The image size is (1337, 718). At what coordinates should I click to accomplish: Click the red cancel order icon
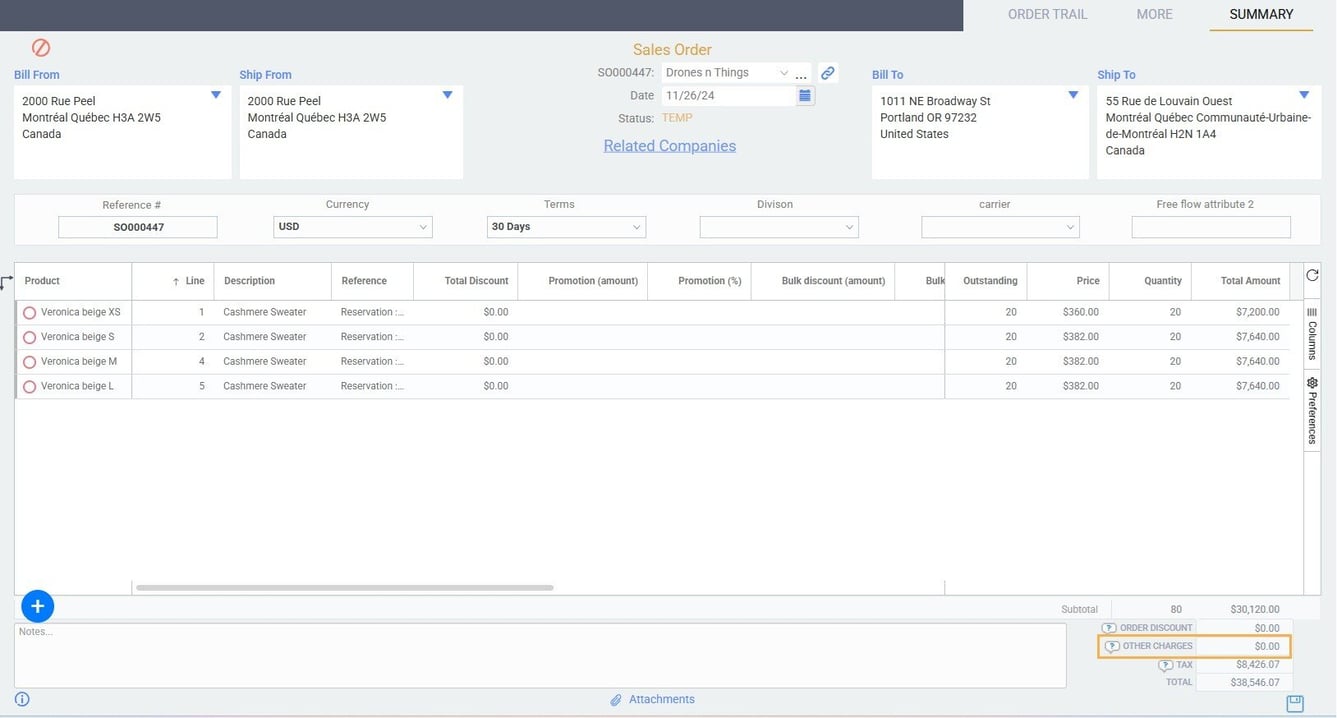(x=41, y=48)
